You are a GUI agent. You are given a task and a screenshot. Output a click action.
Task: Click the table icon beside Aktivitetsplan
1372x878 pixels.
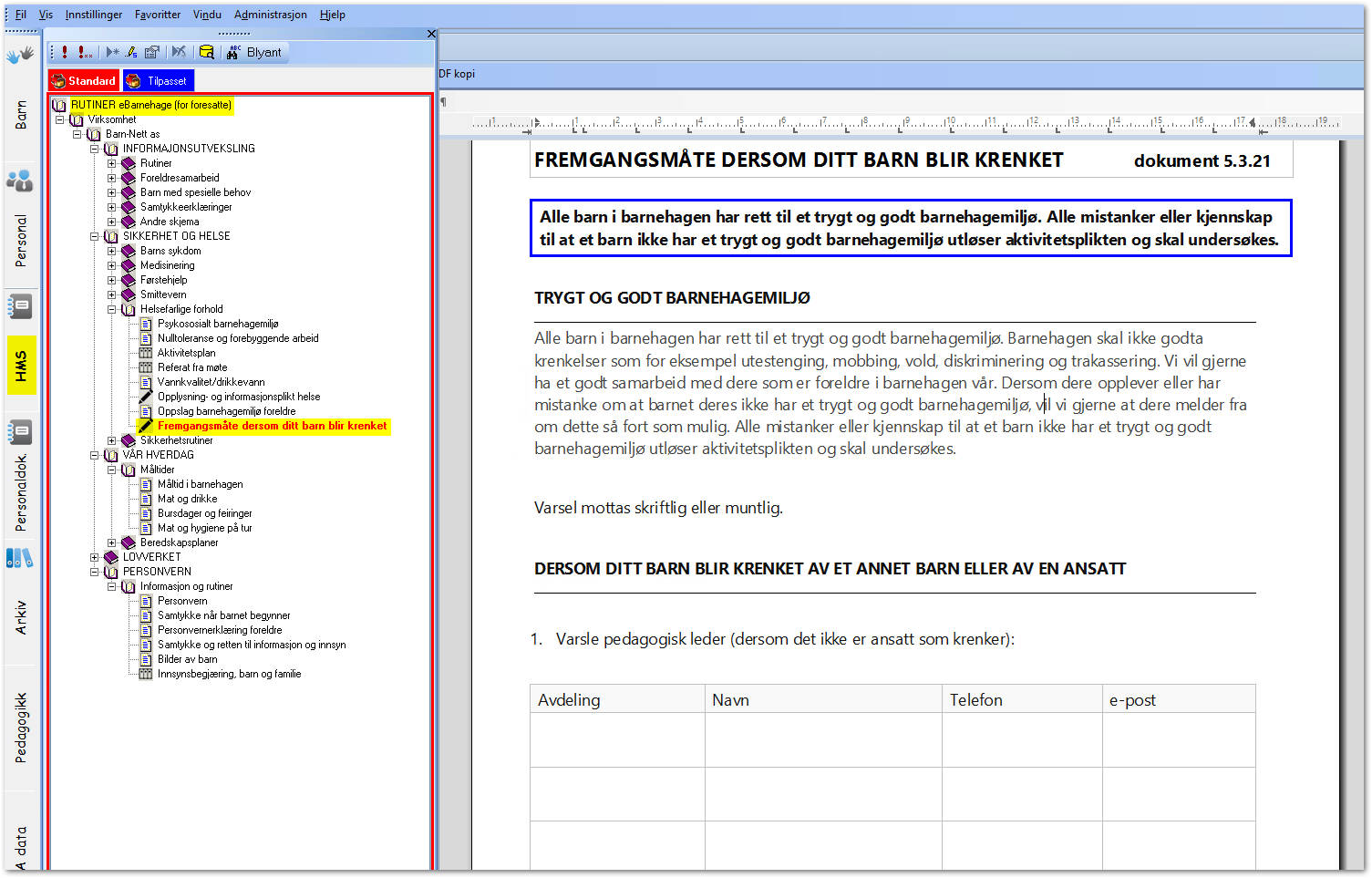(146, 353)
